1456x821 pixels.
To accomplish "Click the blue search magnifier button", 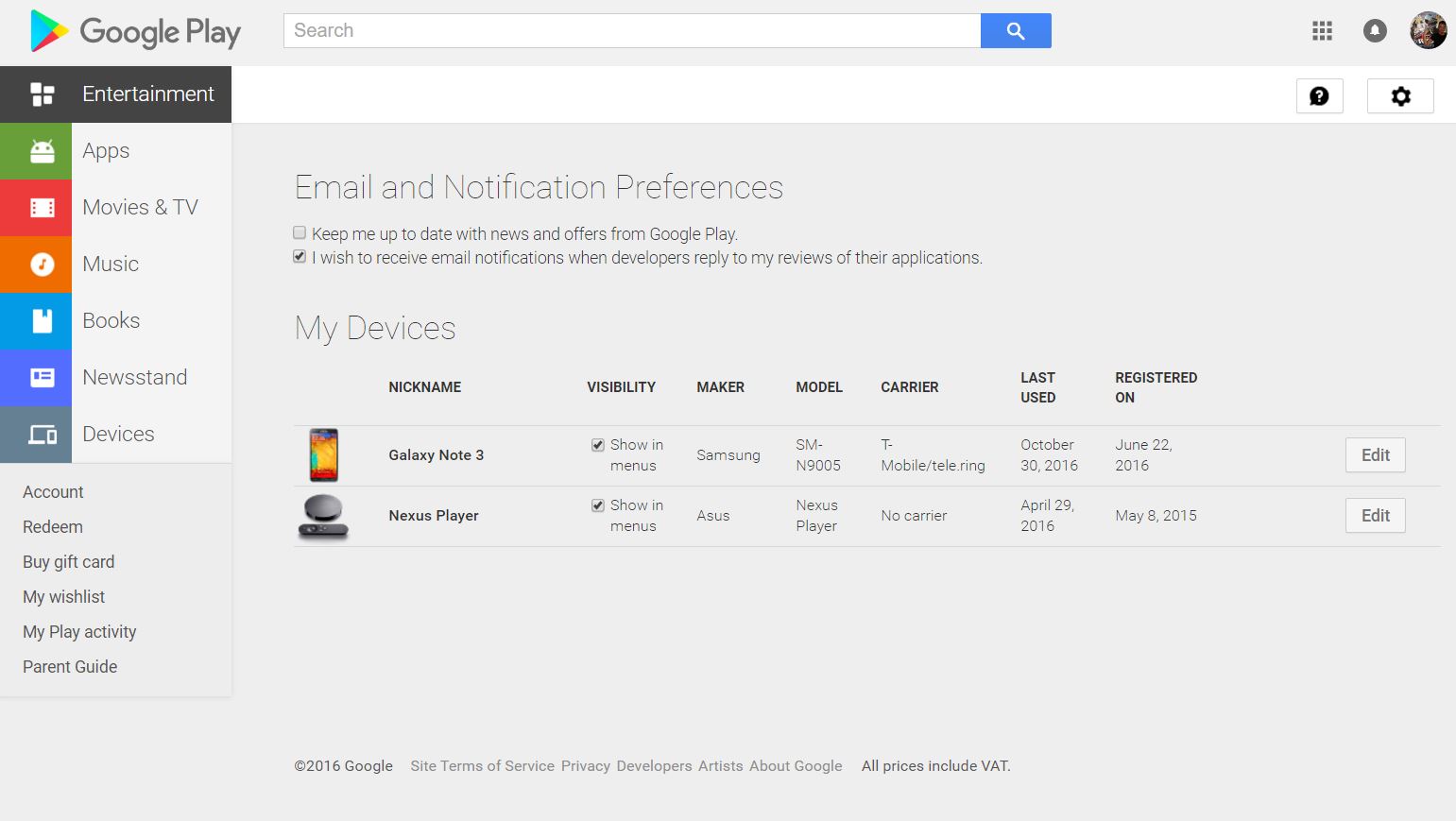I will pyautogui.click(x=1016, y=31).
